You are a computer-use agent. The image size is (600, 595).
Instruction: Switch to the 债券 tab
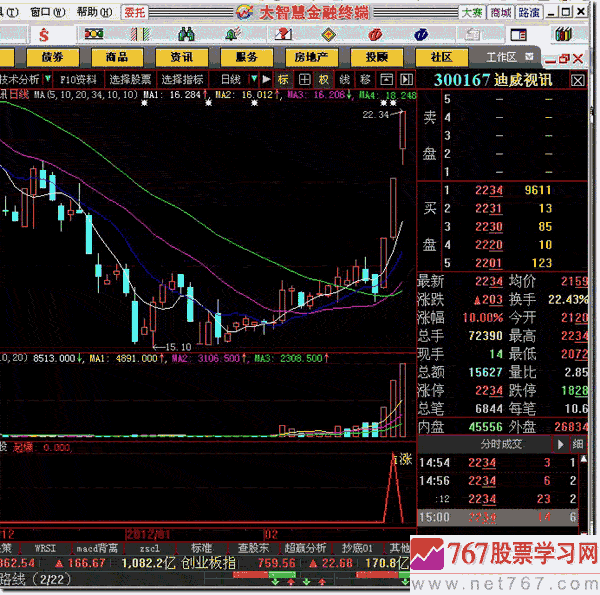coord(52,57)
